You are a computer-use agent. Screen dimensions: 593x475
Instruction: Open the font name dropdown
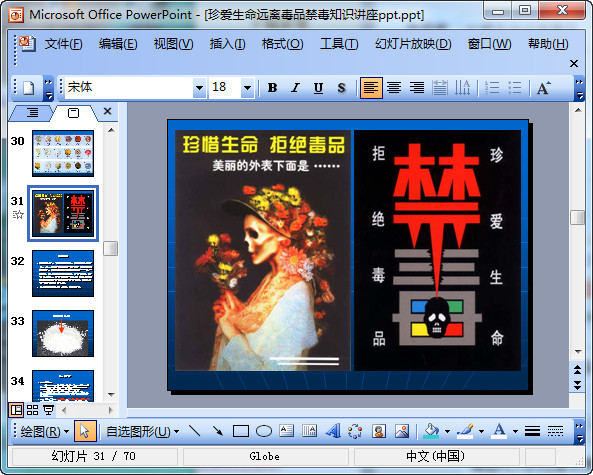(199, 88)
